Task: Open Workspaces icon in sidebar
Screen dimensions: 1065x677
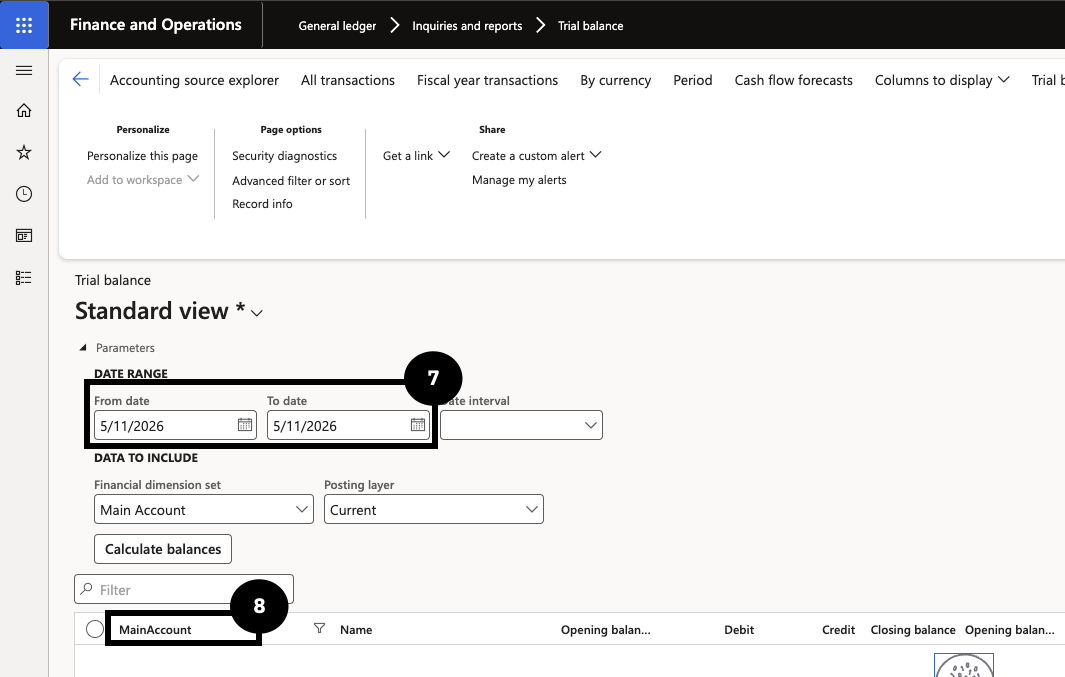Action: pyautogui.click(x=24, y=236)
